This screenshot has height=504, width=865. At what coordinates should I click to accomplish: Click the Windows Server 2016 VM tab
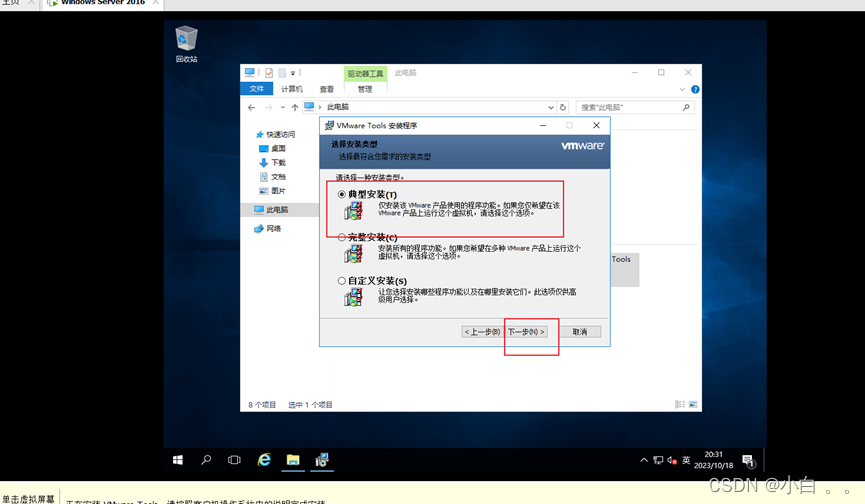point(103,3)
